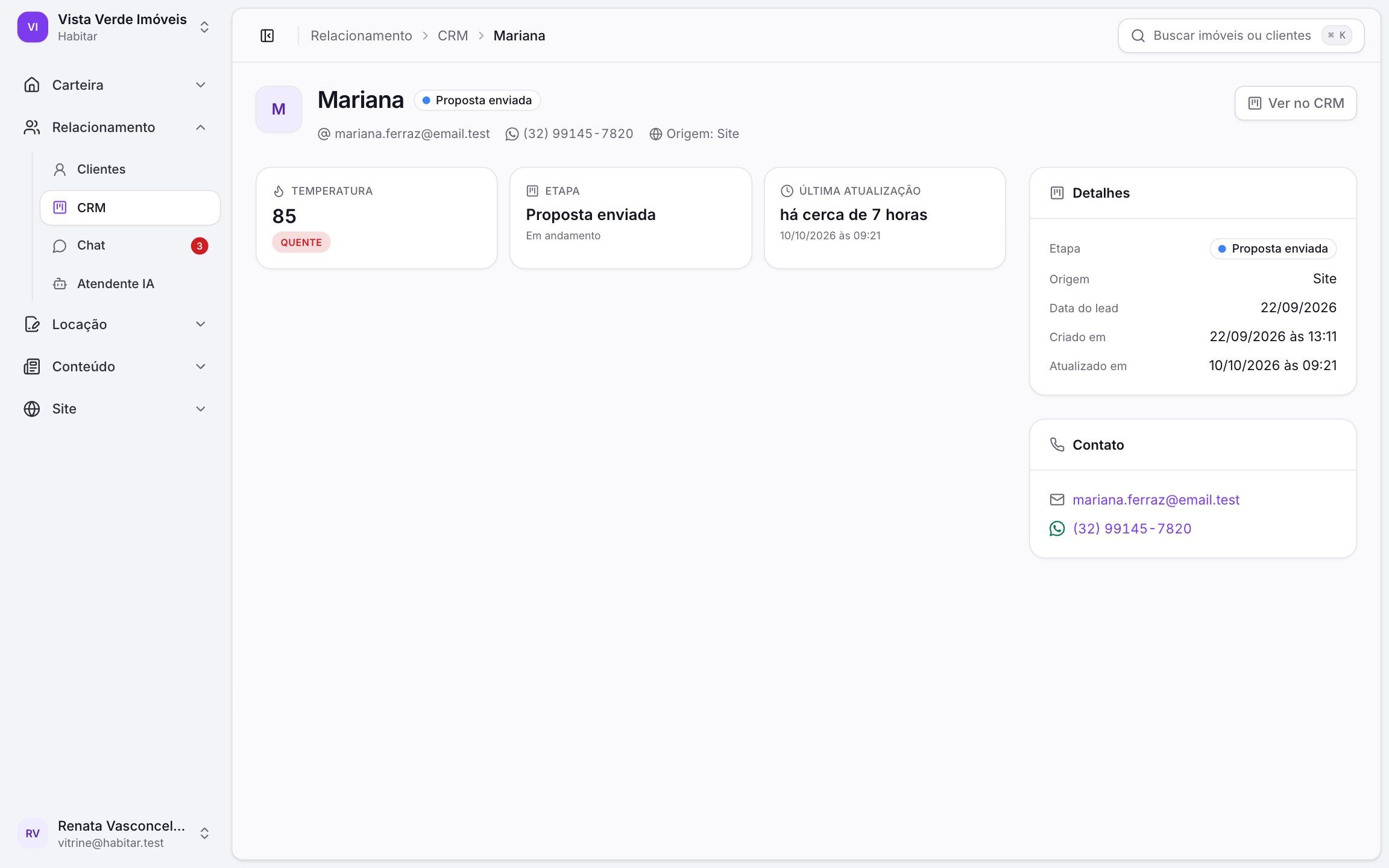Click the flame icon beside Temperatura
Image resolution: width=1389 pixels, height=868 pixels.
pos(279,191)
